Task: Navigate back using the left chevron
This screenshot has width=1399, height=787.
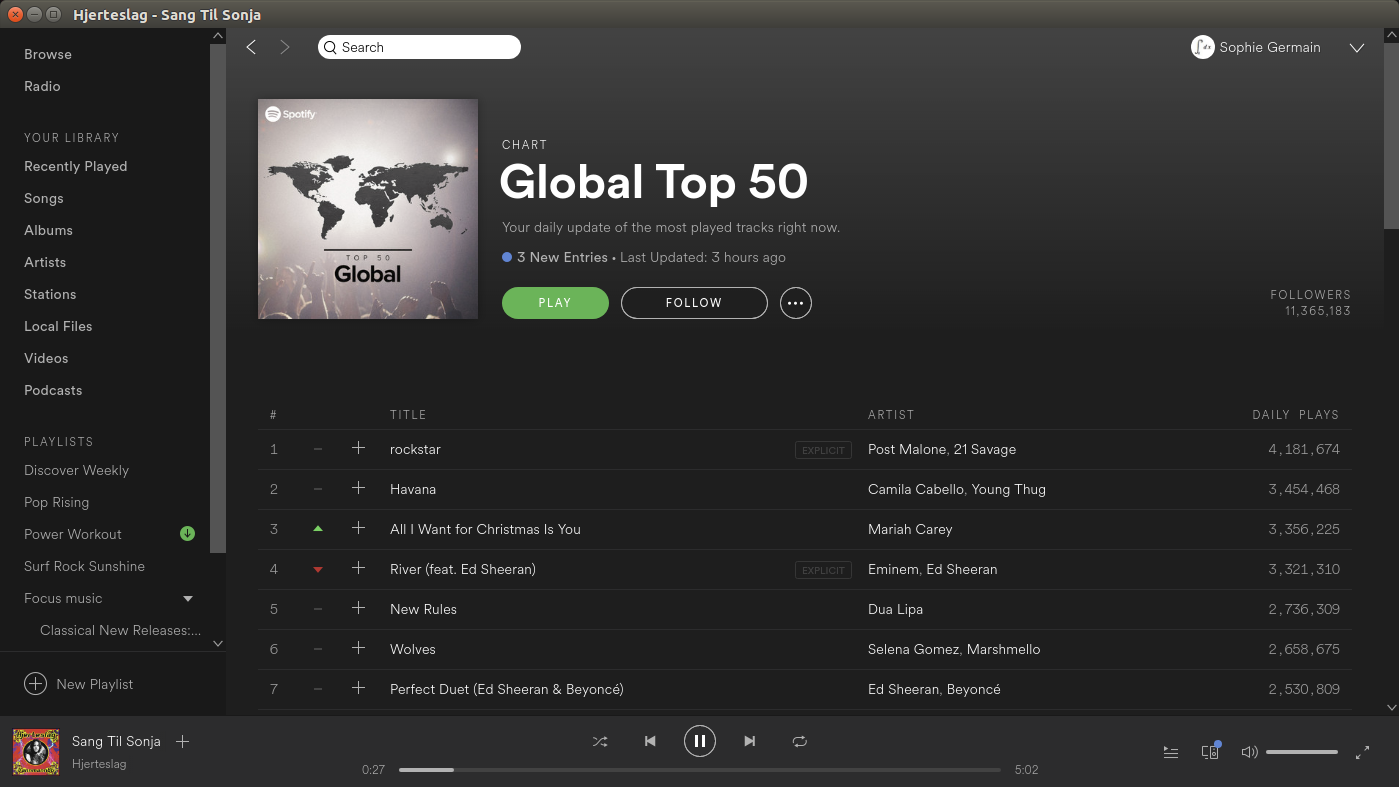Action: (x=251, y=47)
